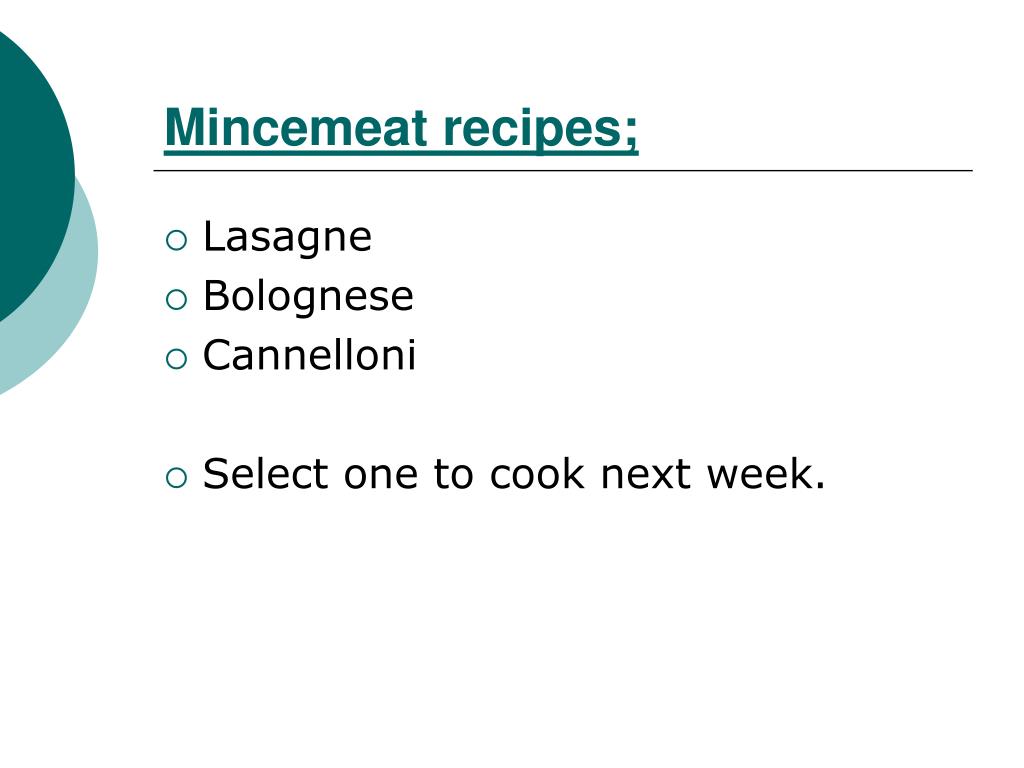
Task: Click the hollow bullet beside Cannelloni
Action: [x=176, y=359]
